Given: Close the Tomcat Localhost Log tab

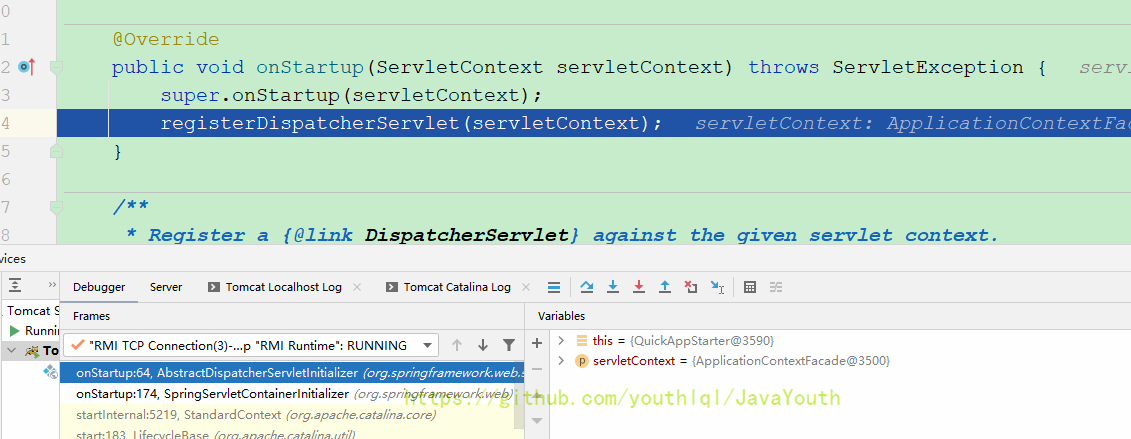Looking at the screenshot, I should coord(359,287).
